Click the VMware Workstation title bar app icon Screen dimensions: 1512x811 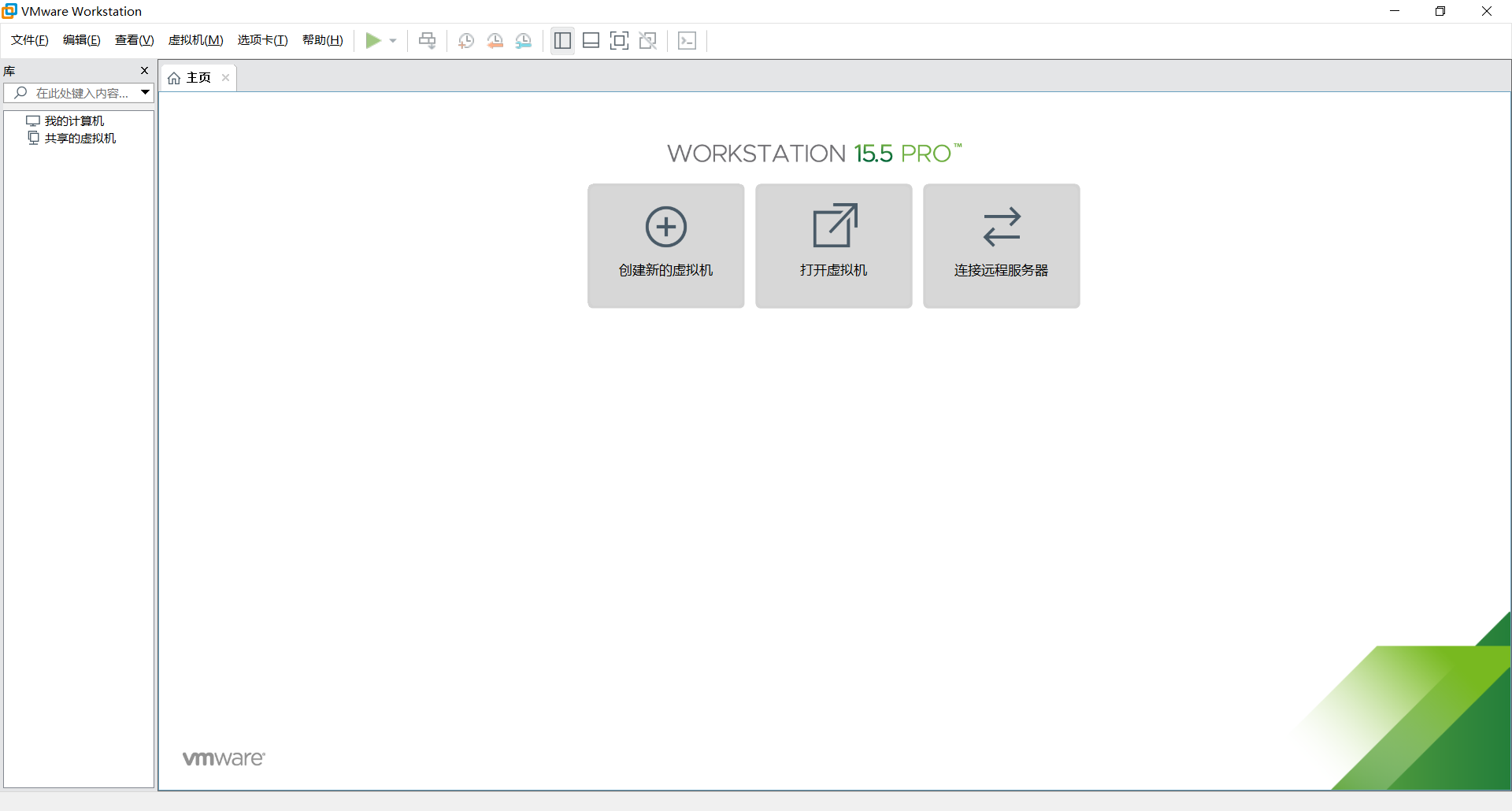click(x=9, y=11)
